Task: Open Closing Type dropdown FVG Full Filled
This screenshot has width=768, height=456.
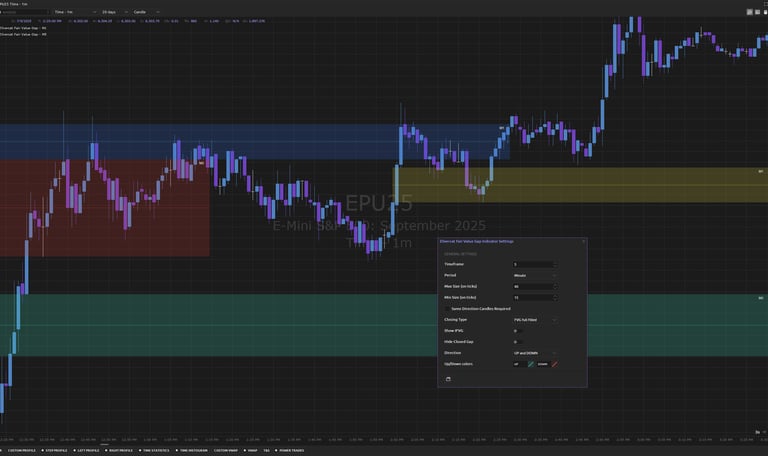Action: tap(535, 320)
